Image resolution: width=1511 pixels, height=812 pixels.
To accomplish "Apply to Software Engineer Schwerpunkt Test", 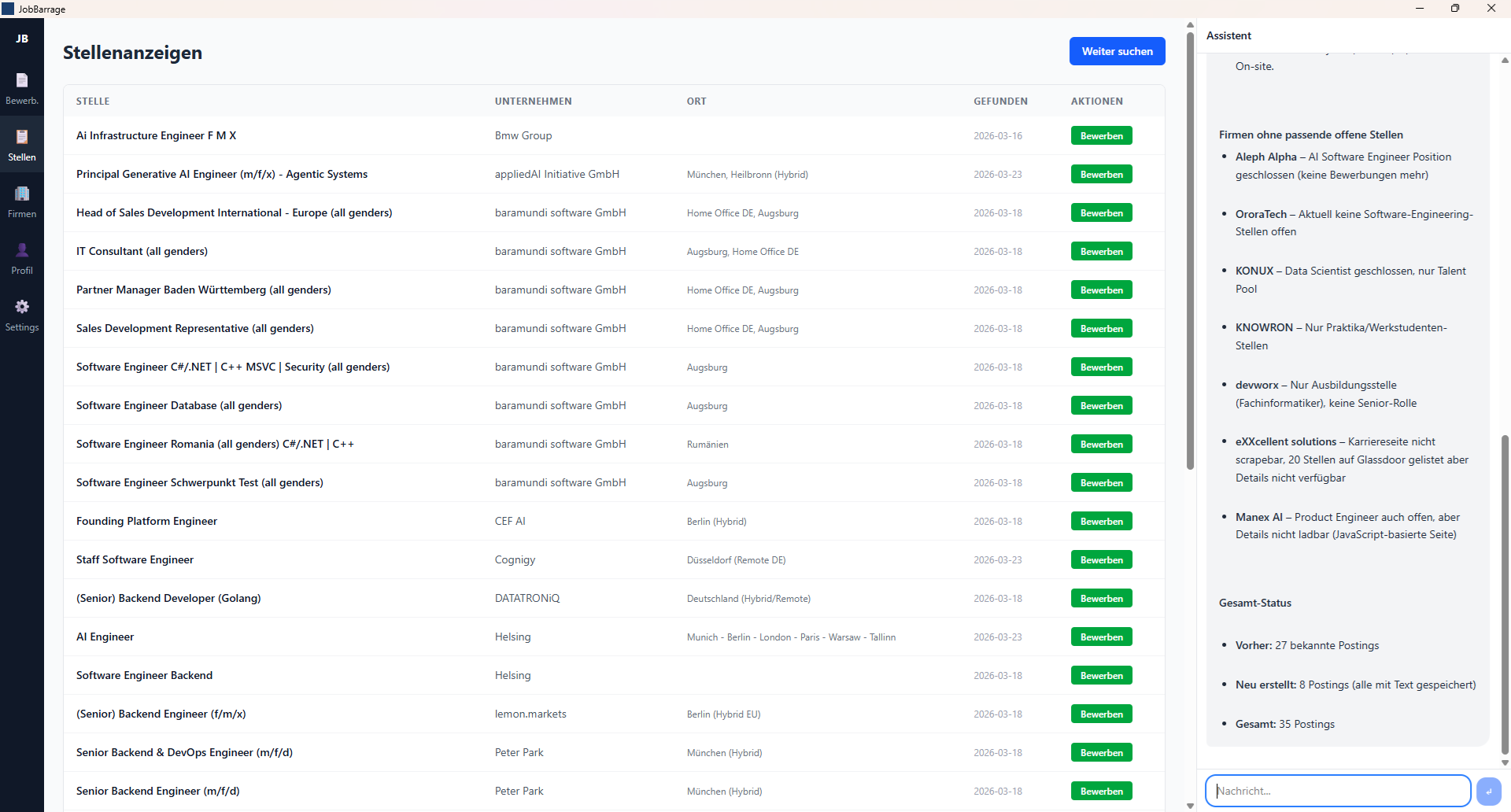I will pyautogui.click(x=1101, y=482).
